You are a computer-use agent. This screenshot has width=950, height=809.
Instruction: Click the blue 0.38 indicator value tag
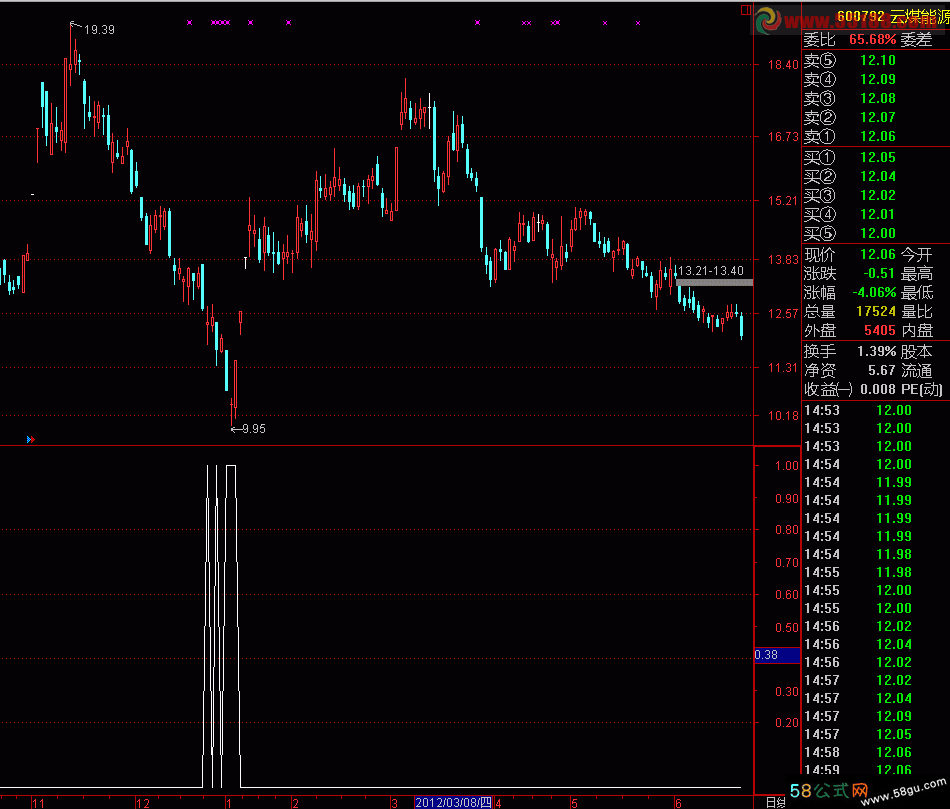pos(776,656)
